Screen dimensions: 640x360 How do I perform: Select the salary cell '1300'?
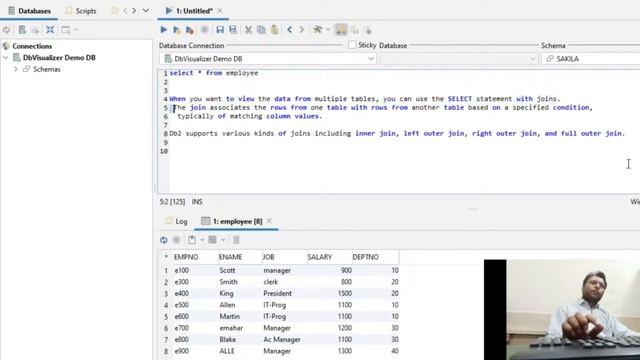tap(329, 351)
